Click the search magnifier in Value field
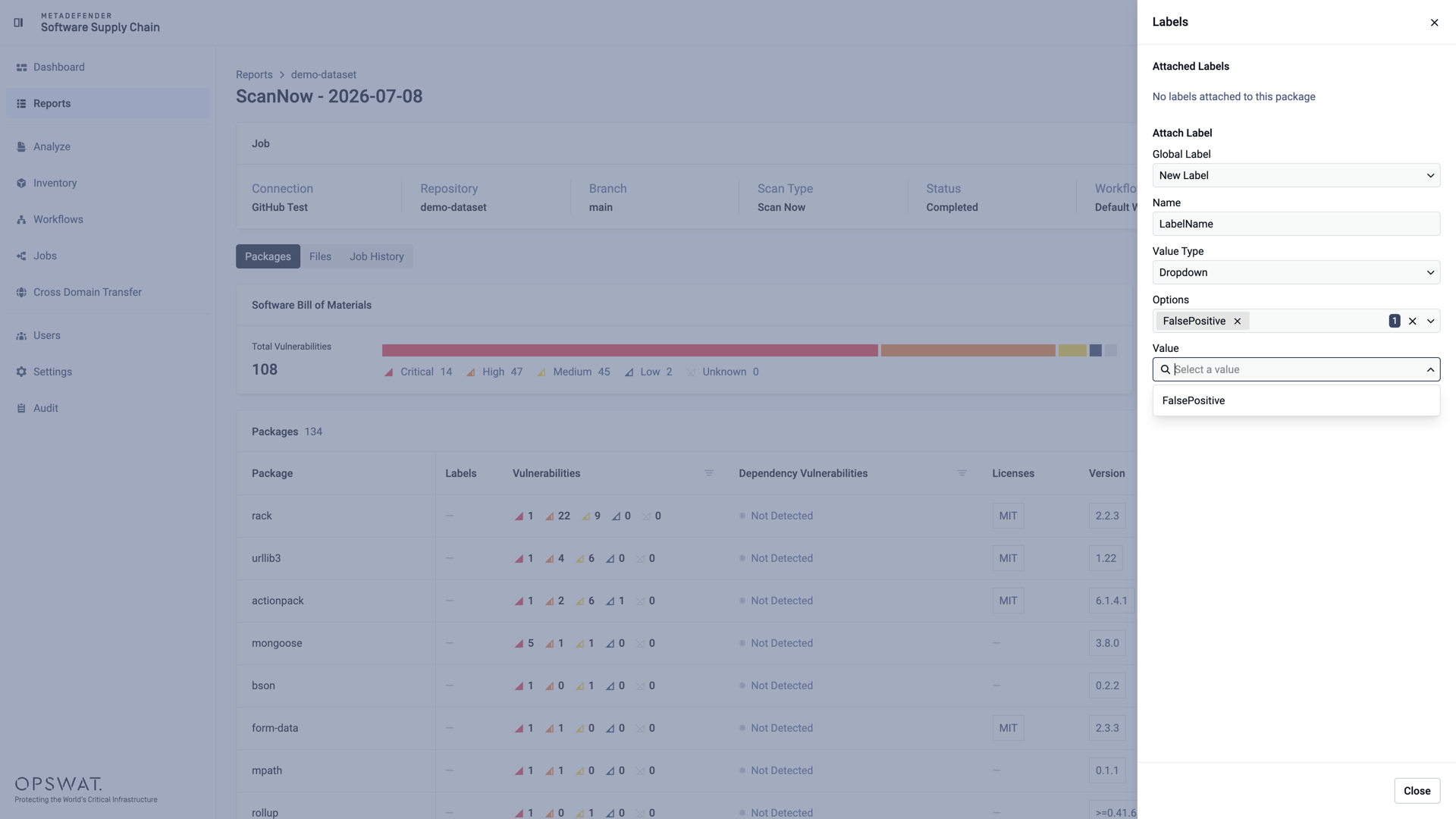 [1166, 370]
